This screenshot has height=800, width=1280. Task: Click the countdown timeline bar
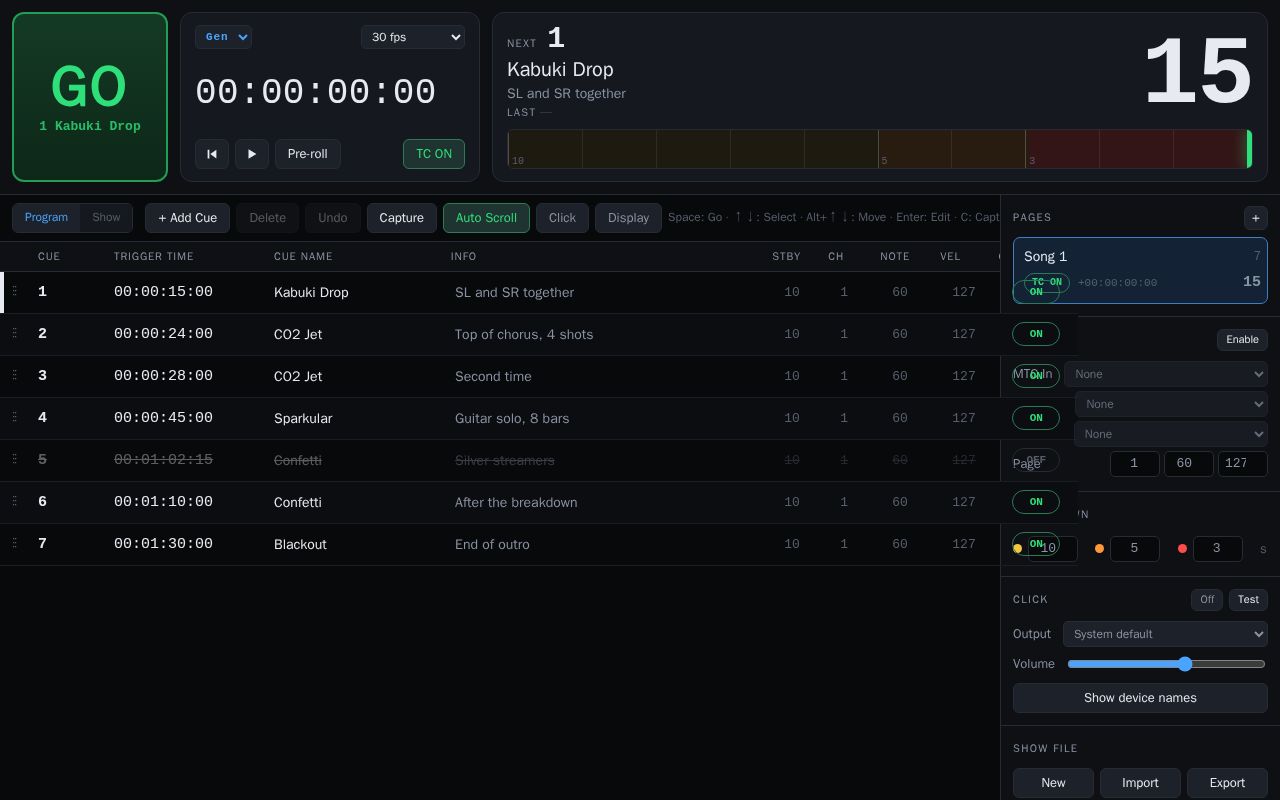click(880, 149)
